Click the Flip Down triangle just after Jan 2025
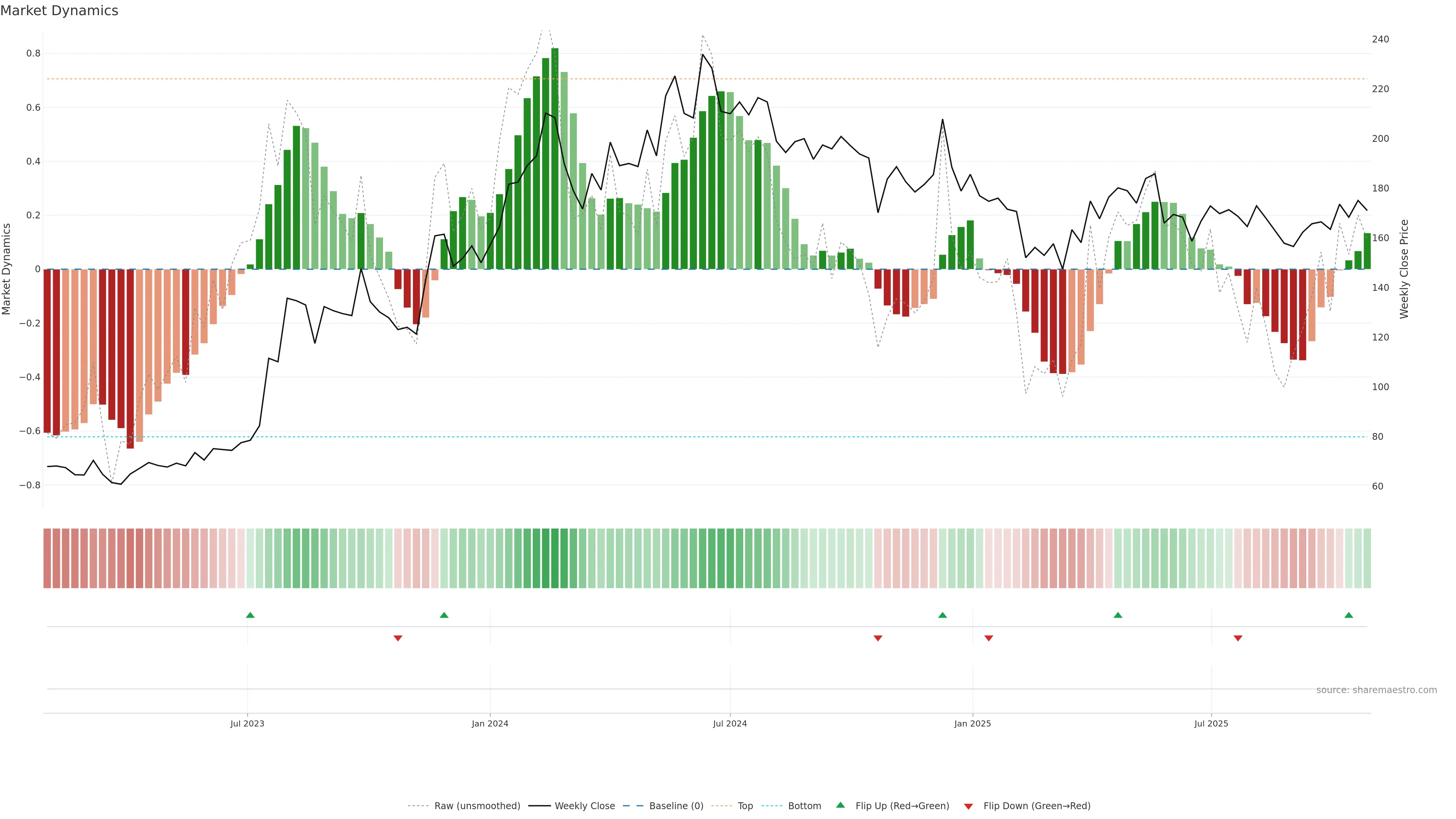 [988, 638]
